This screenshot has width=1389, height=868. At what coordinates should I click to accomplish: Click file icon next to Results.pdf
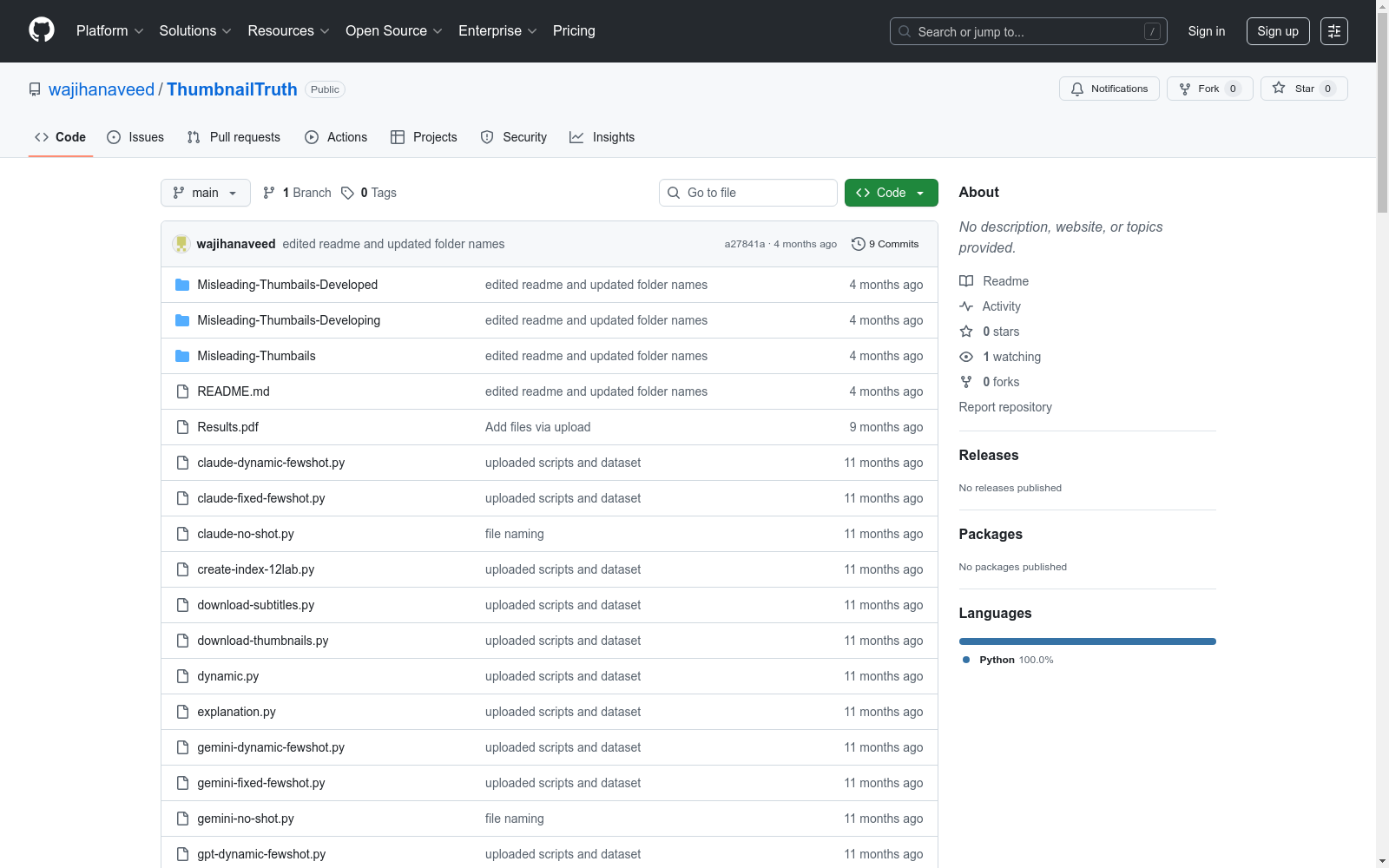tap(182, 427)
